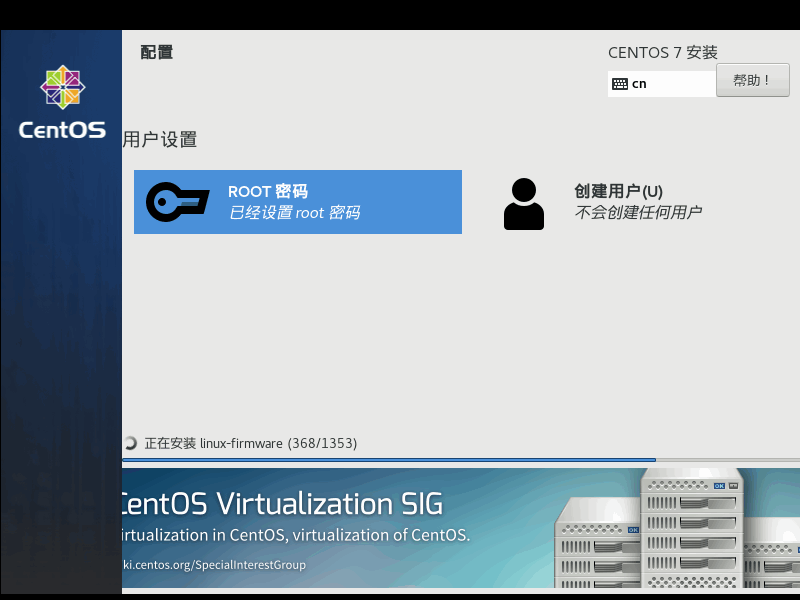The image size is (800, 600).
Task: Click the user silhouette icon
Action: point(523,204)
